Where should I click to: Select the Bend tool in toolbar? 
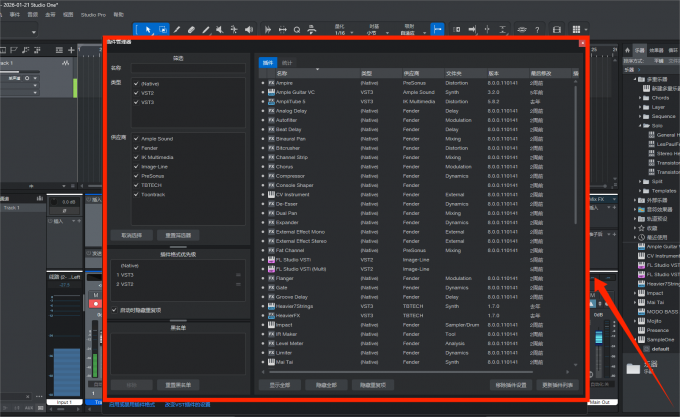234,29
